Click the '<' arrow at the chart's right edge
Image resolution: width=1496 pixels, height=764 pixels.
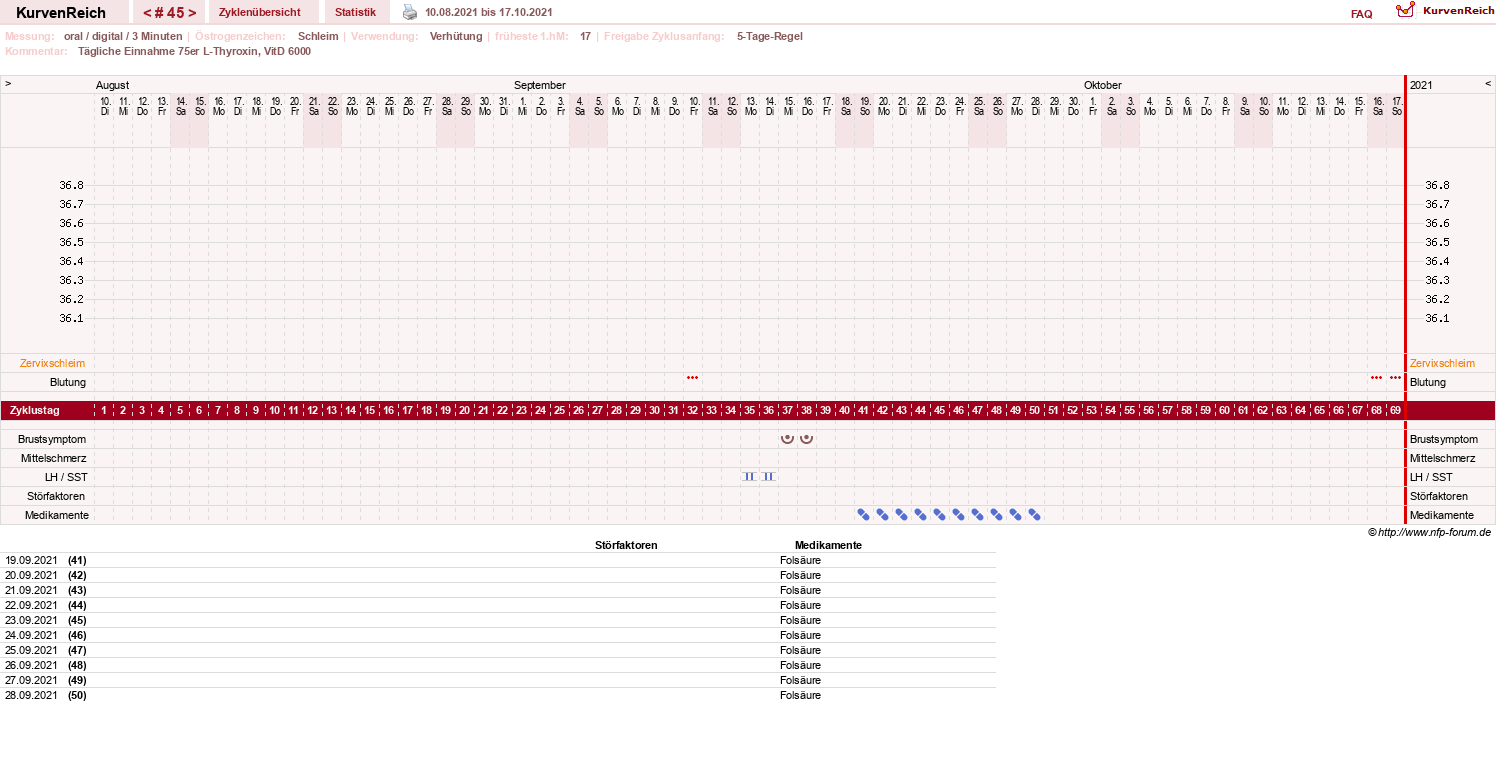coord(1488,84)
